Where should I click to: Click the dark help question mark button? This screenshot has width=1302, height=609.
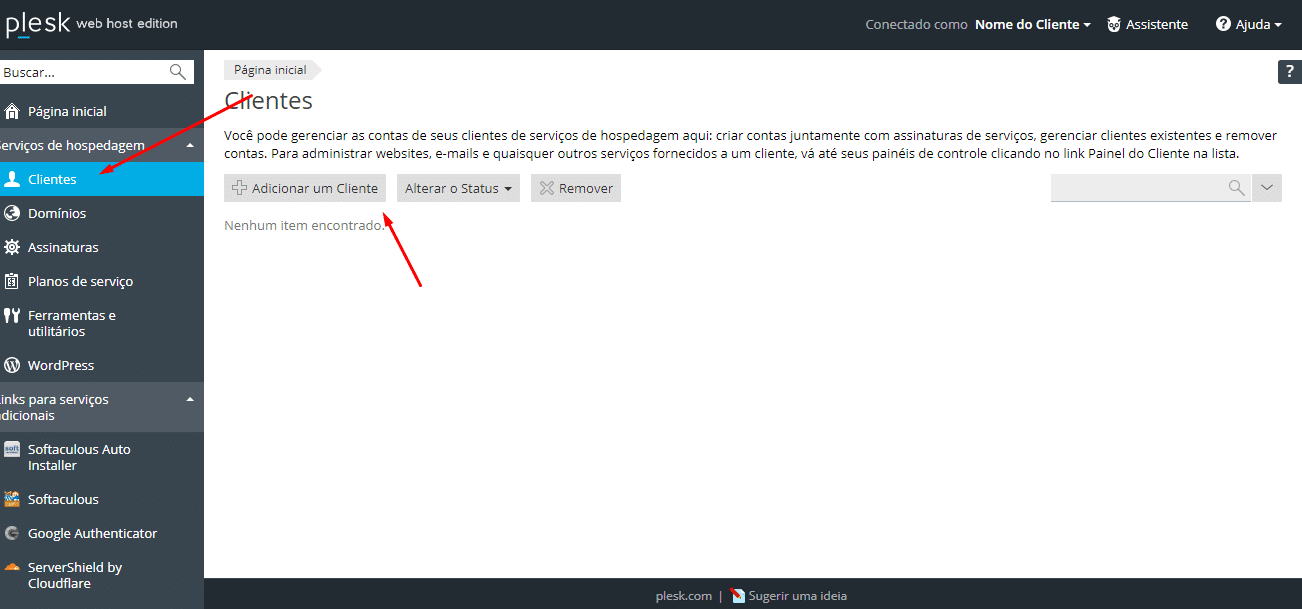point(1290,72)
